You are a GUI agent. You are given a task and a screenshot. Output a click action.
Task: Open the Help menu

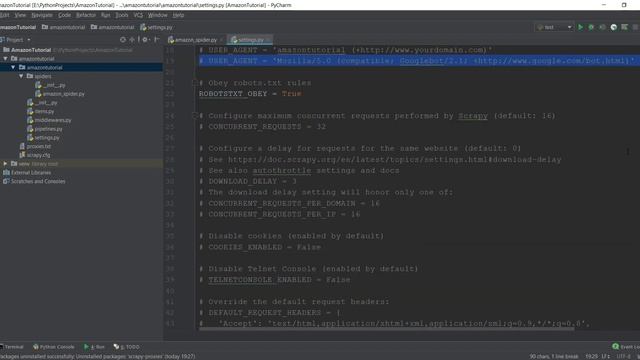tap(178, 15)
